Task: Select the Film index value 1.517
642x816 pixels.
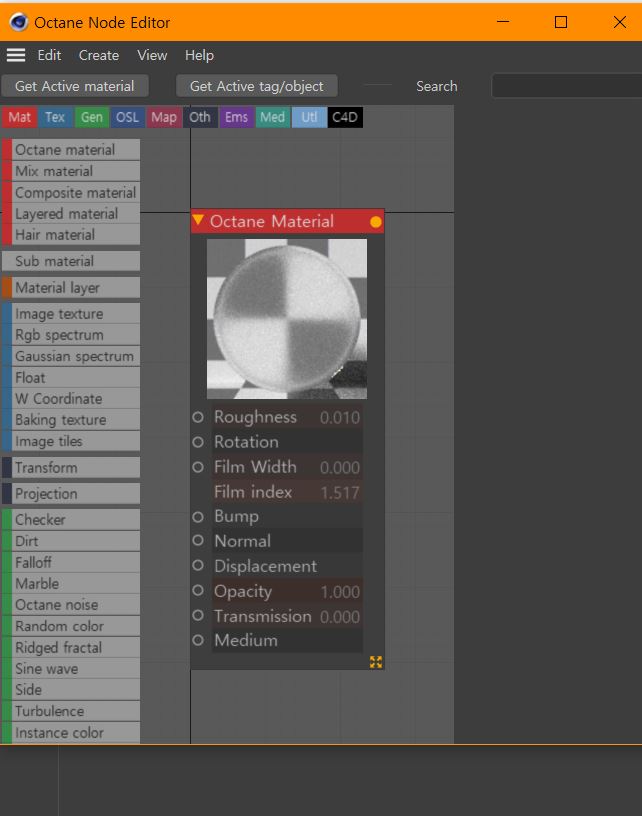Action: [x=340, y=492]
